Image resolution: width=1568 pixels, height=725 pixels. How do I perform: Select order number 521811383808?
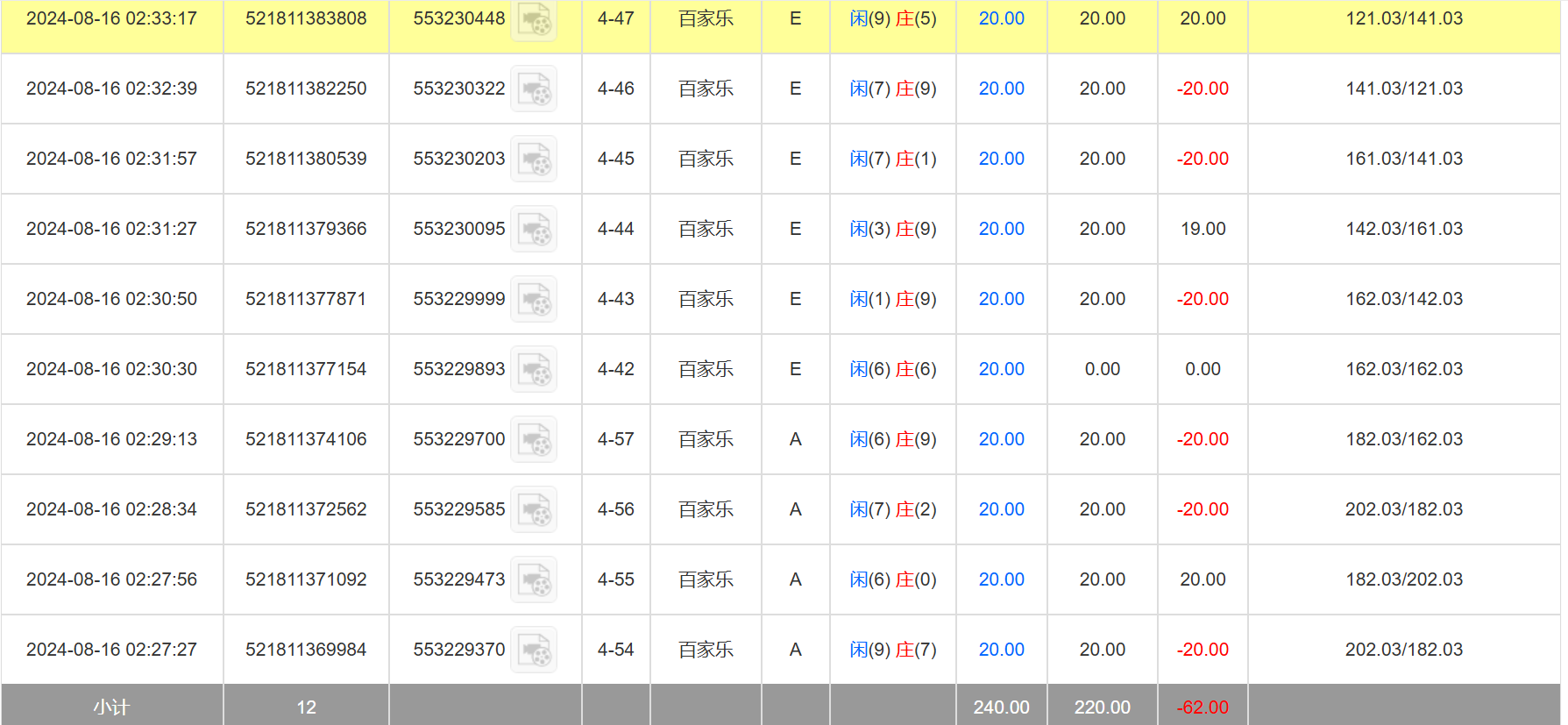pos(306,18)
